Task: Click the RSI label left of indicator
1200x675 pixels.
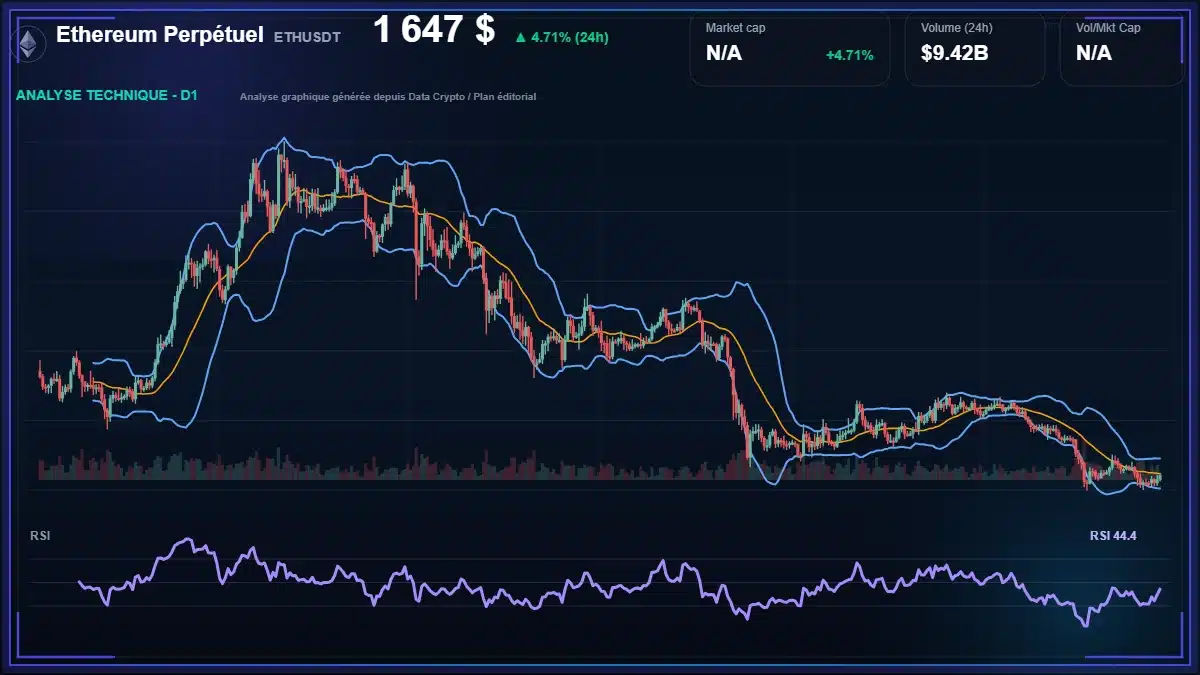Action: [40, 536]
